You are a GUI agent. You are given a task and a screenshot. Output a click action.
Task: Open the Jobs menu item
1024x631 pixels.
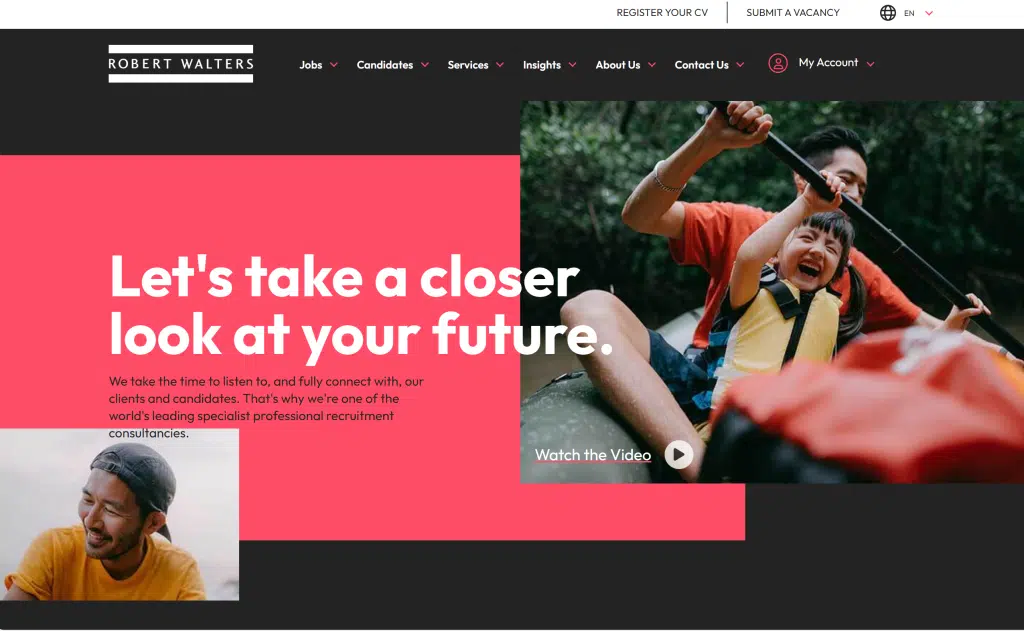pos(311,65)
